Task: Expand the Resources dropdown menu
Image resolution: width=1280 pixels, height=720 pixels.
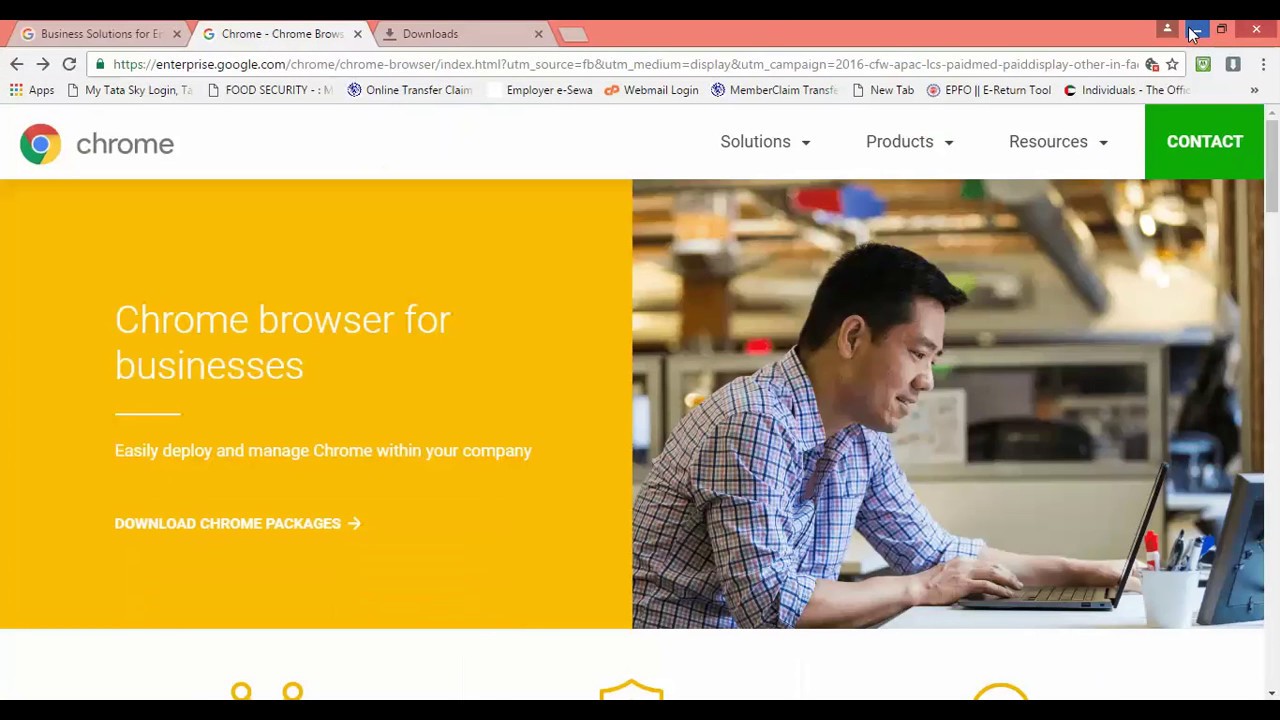Action: coord(1058,142)
